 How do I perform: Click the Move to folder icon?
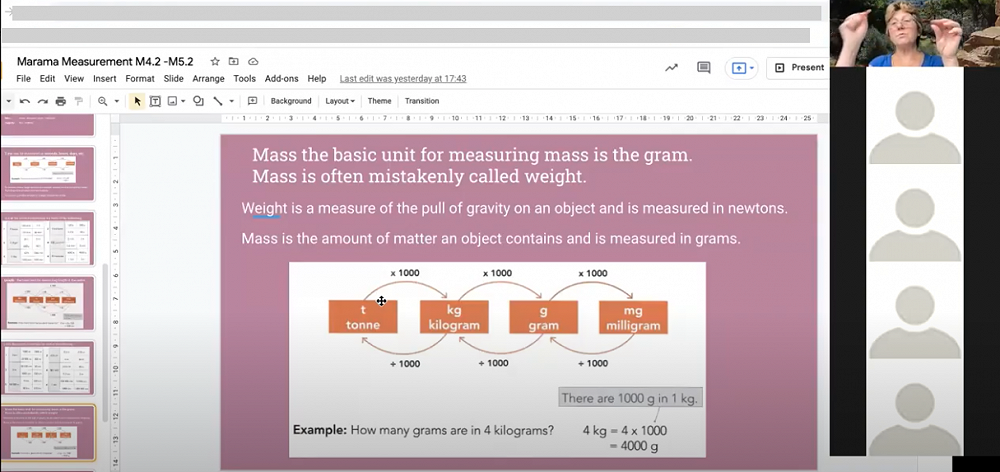[x=234, y=61]
